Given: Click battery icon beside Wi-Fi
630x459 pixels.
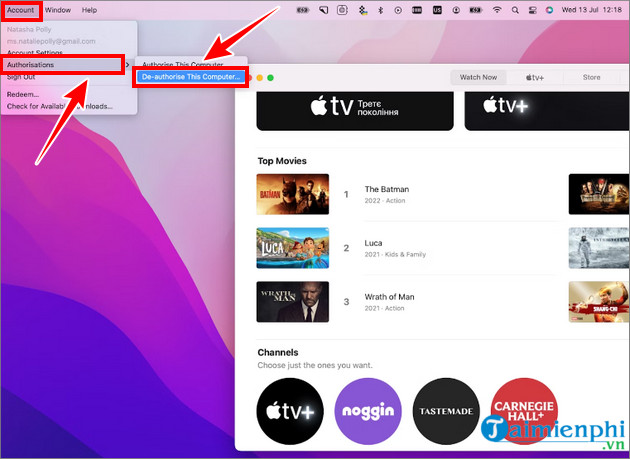Looking at the screenshot, I should pyautogui.click(x=475, y=10).
